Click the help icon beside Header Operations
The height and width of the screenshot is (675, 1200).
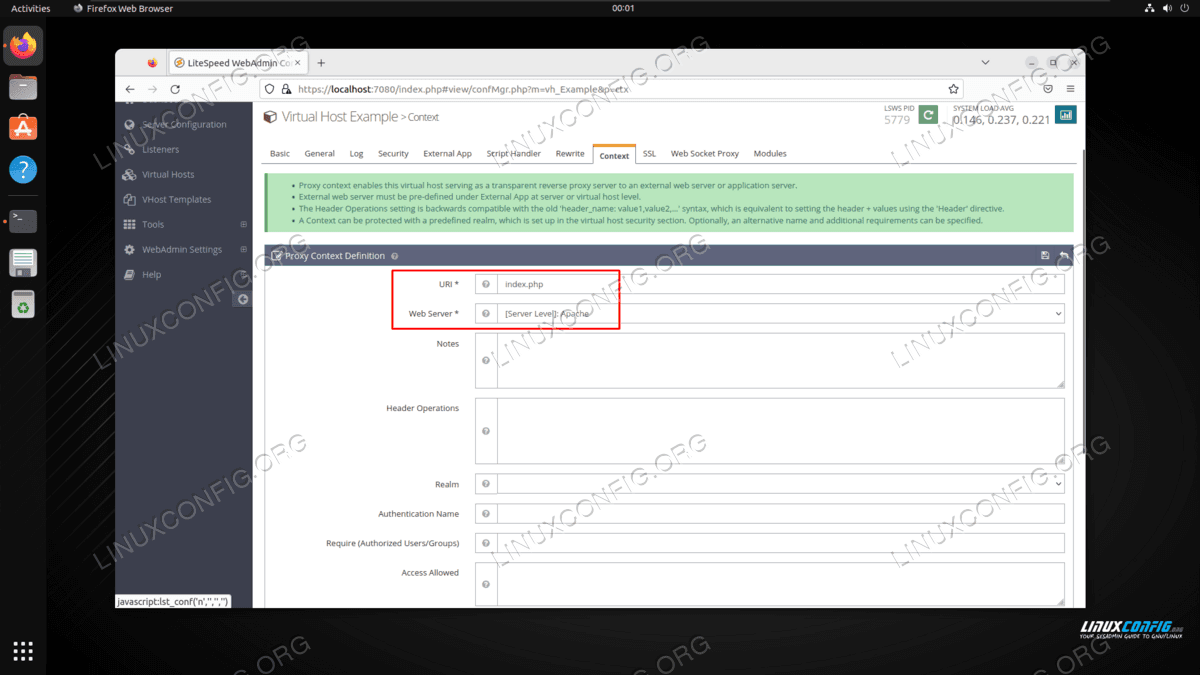coord(486,431)
